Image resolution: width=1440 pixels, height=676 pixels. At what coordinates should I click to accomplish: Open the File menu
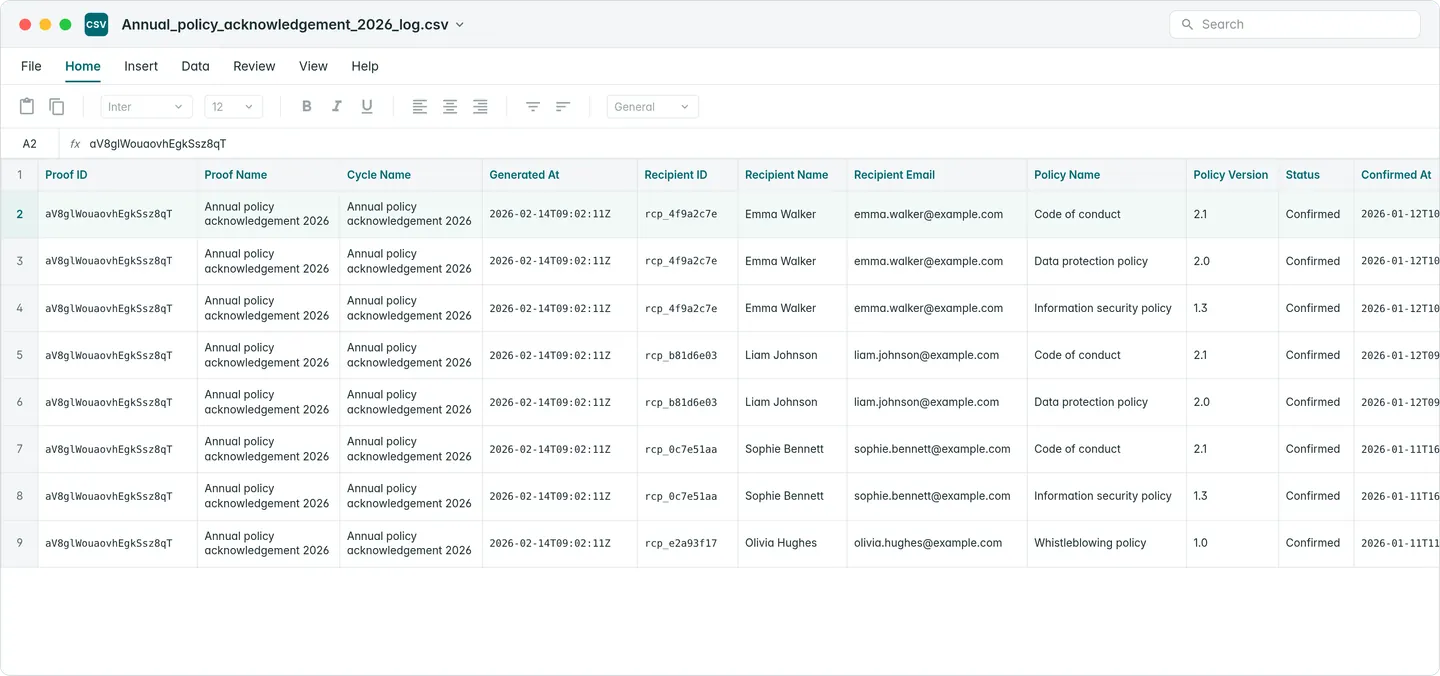[31, 66]
